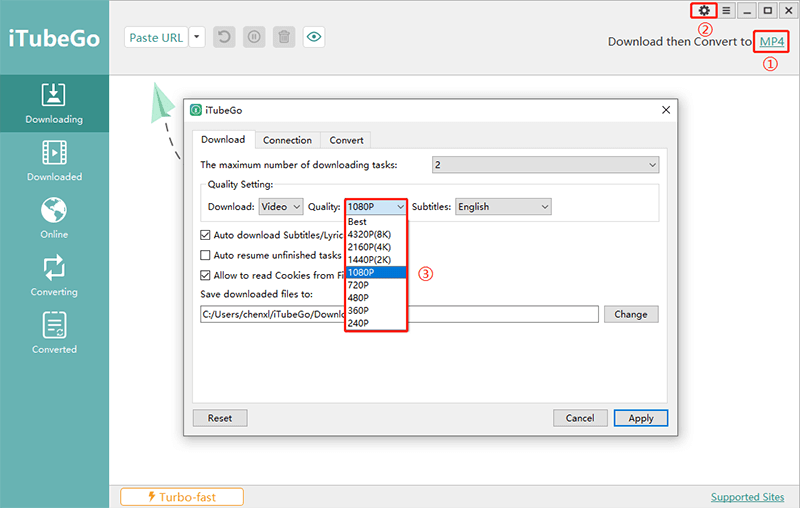Screen dimensions: 800x508
Task: Click the Paste URL button
Action: (x=156, y=37)
